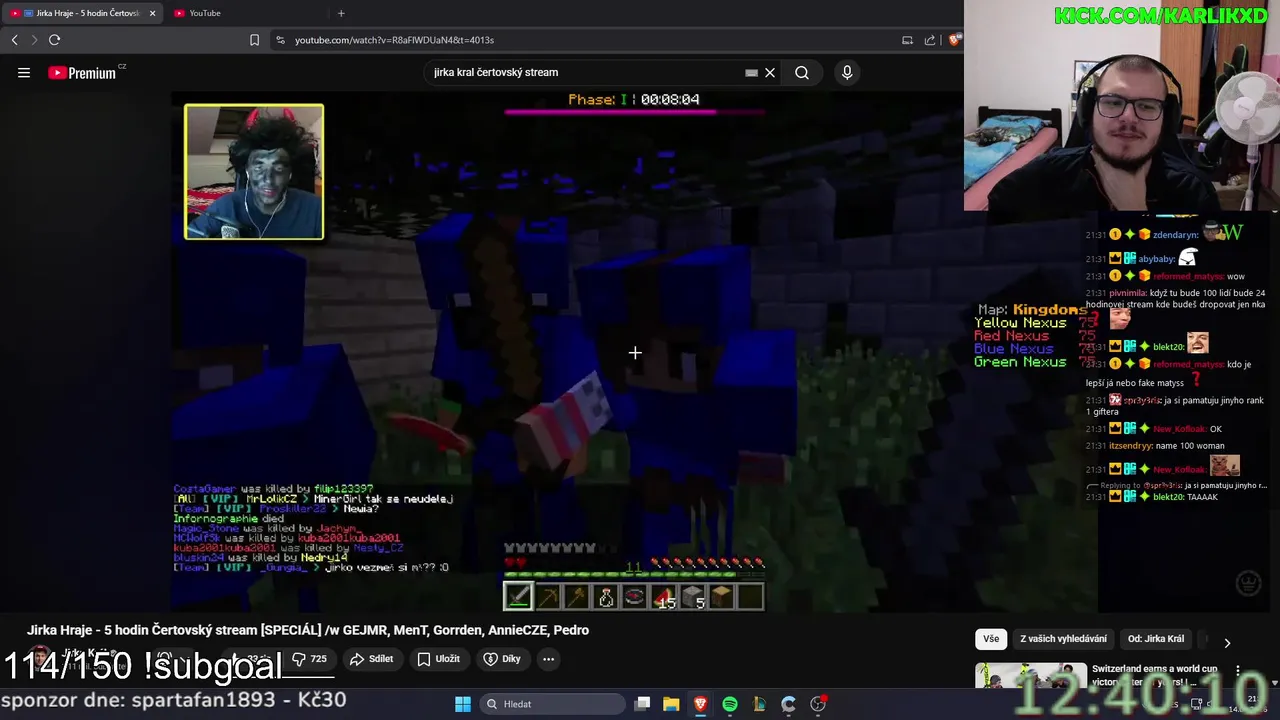The height and width of the screenshot is (720, 1280).
Task: Open the crescent C app icon on the taskbar
Action: point(788,704)
